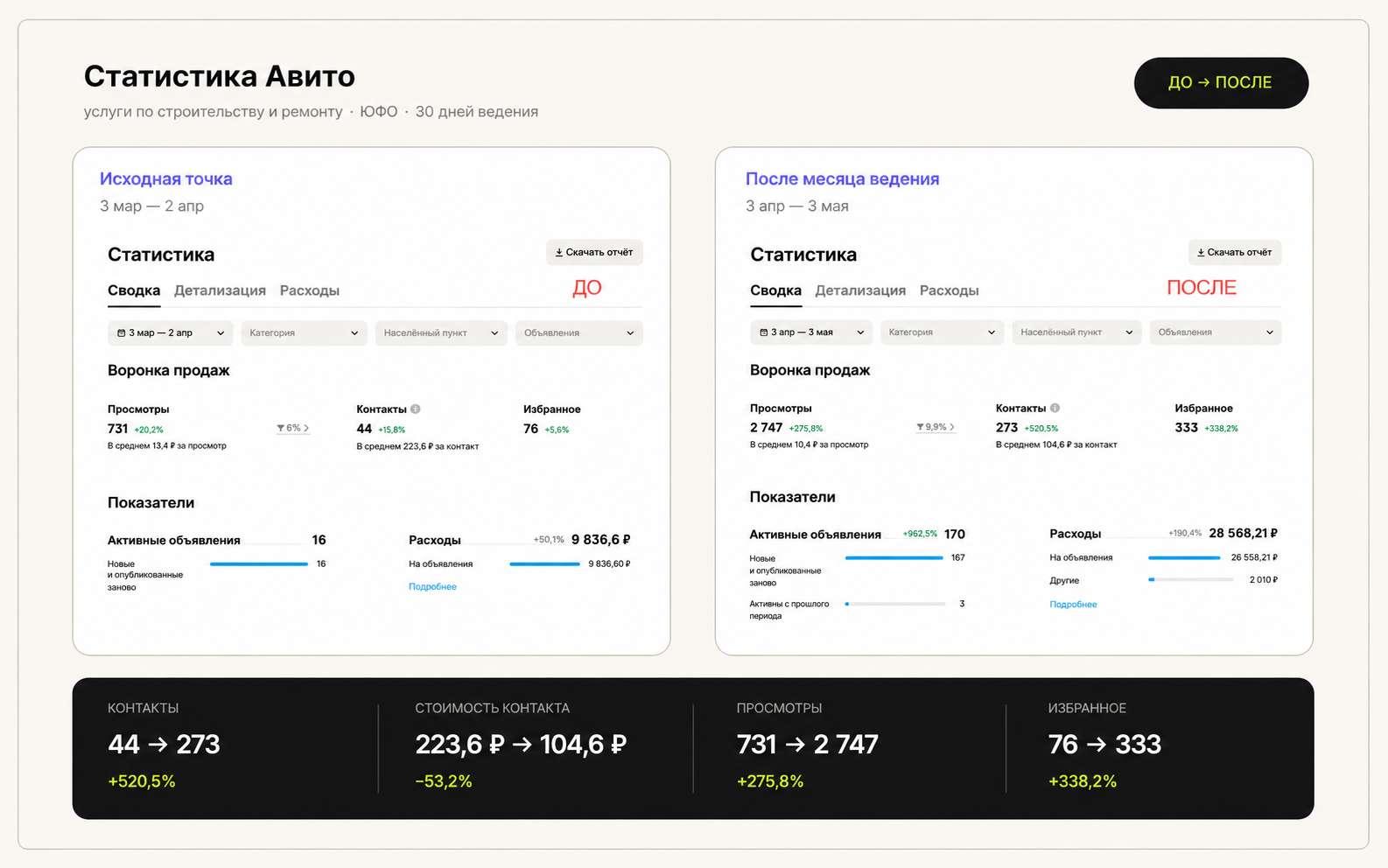Image resolution: width=1388 pixels, height=868 pixels.
Task: Click the Контакты value 273 in the right panel
Action: [x=1006, y=427]
